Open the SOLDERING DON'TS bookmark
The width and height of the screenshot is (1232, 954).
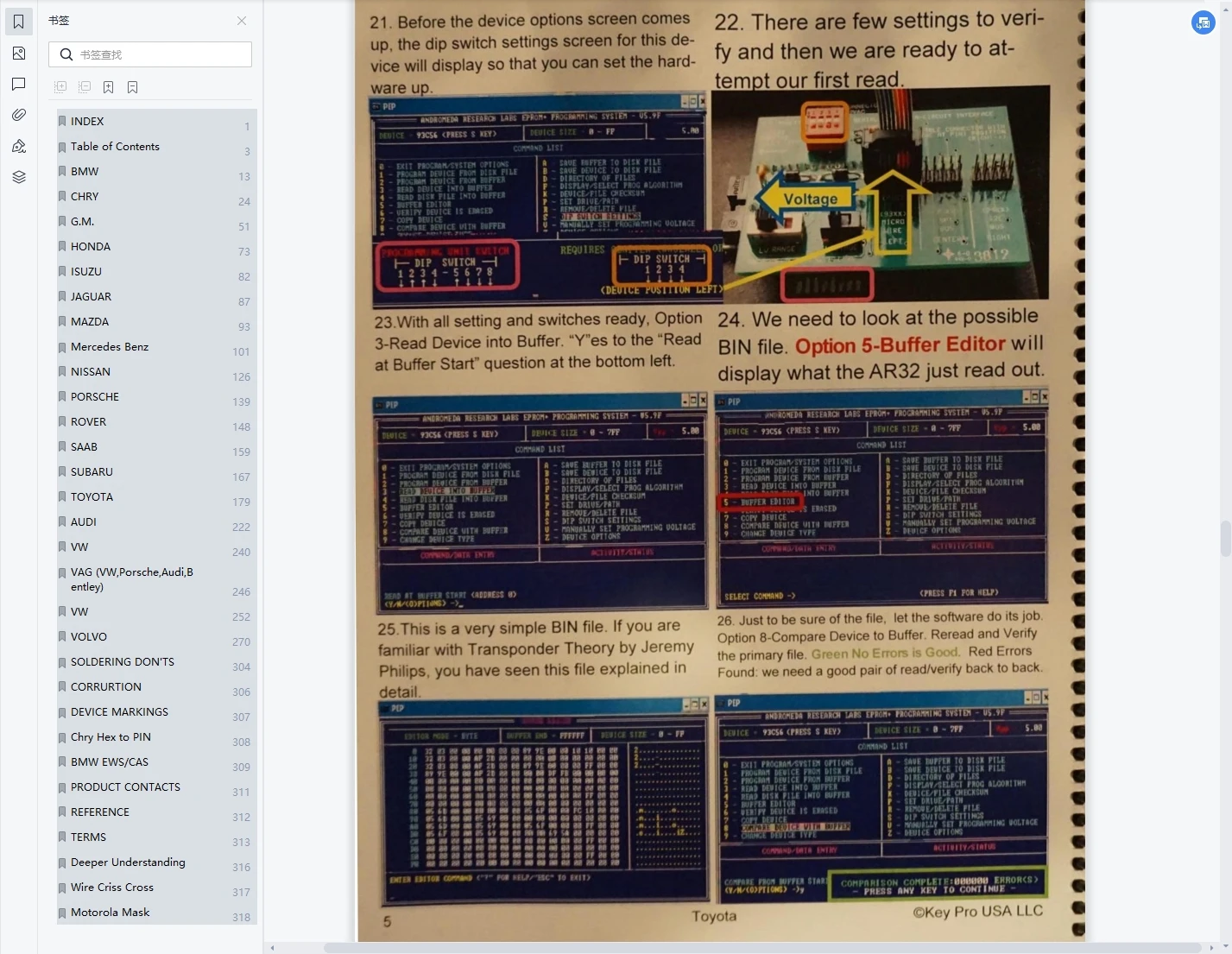click(157, 662)
